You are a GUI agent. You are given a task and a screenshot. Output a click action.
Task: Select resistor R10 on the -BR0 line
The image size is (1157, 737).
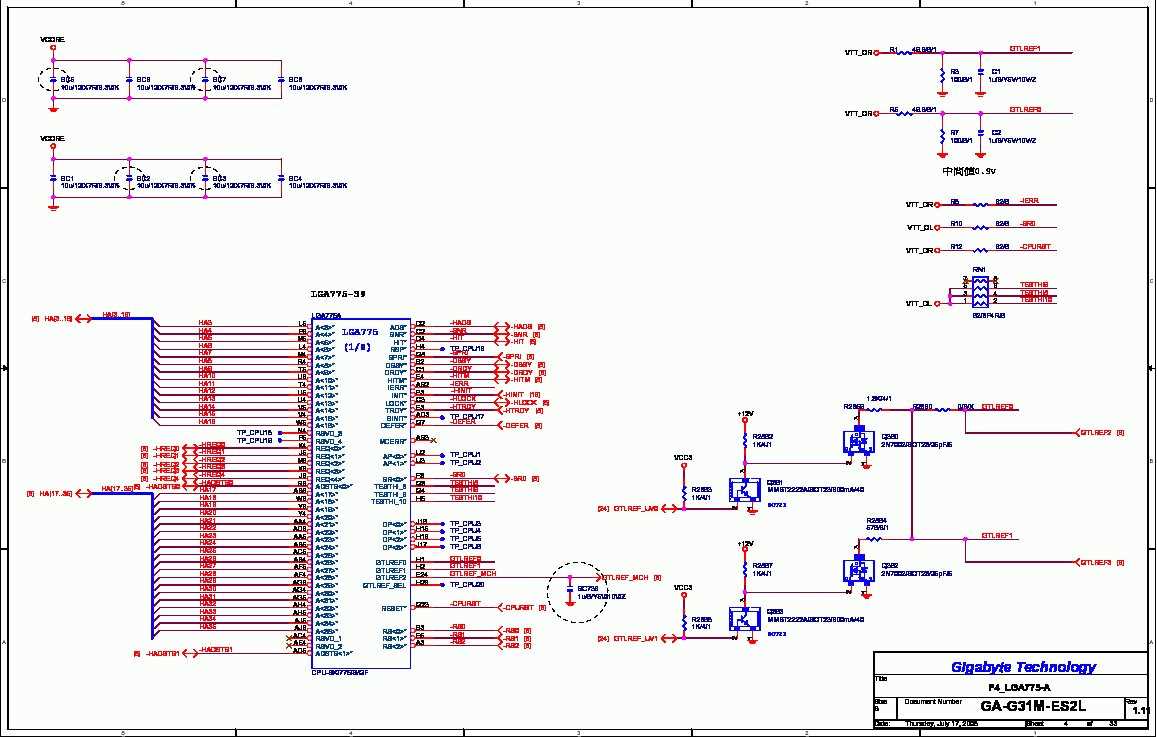coord(981,228)
